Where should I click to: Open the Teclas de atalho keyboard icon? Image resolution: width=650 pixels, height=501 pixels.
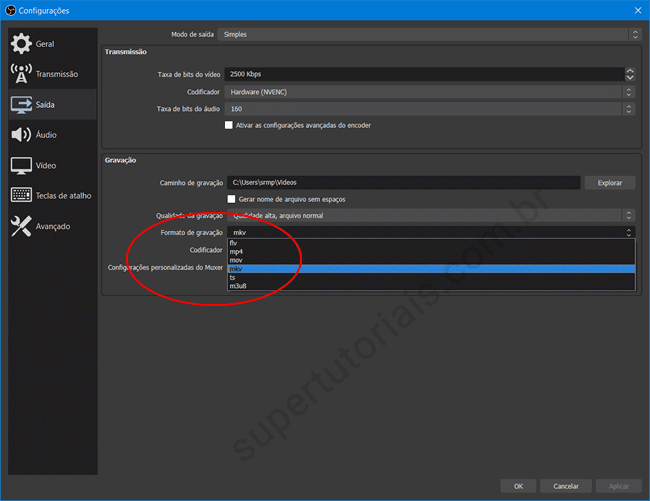click(21, 196)
